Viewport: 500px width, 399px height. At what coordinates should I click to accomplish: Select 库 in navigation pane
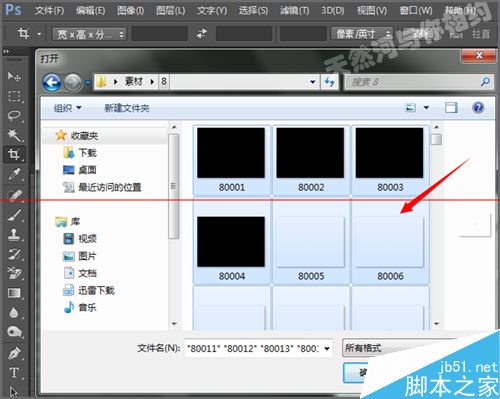[x=68, y=222]
